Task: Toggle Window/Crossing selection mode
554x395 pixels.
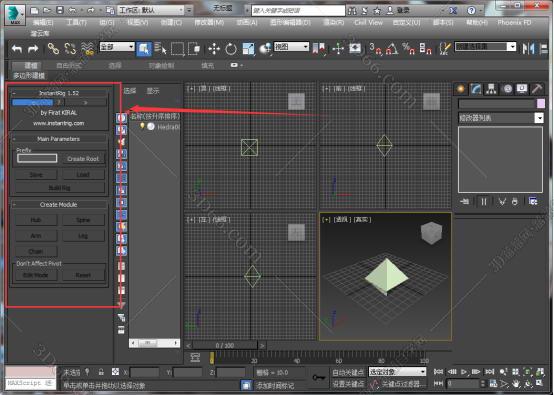Action: (x=194, y=48)
